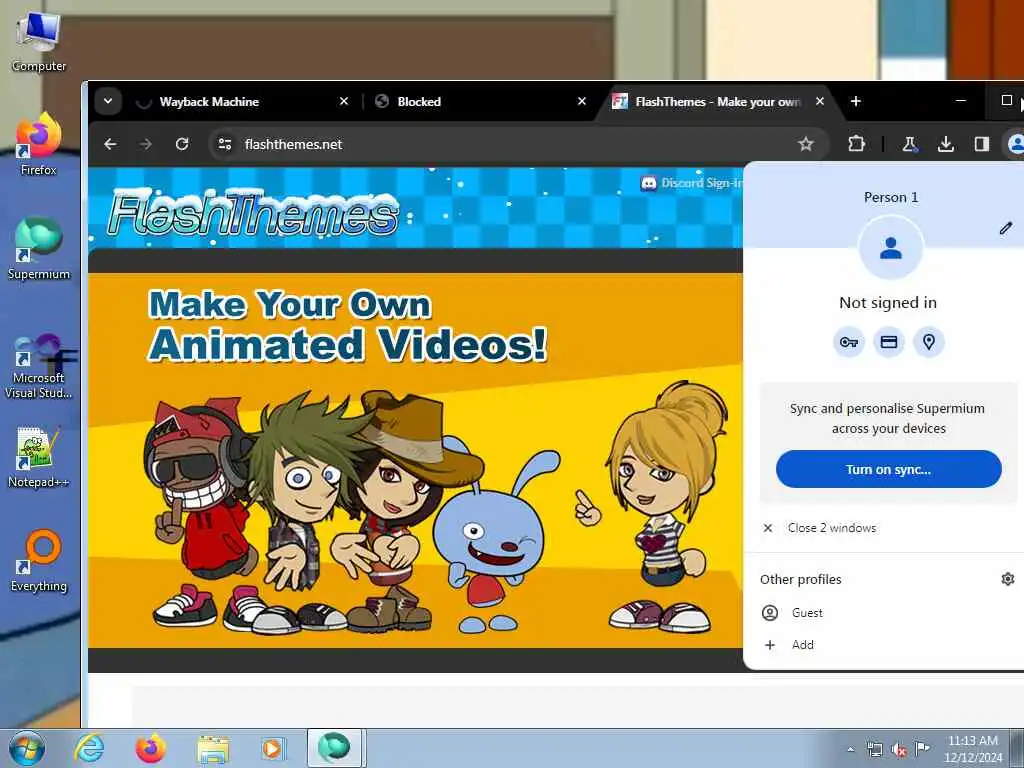Minimize the Supermium browser window
Viewport: 1024px width, 768px height.
pyautogui.click(x=961, y=101)
